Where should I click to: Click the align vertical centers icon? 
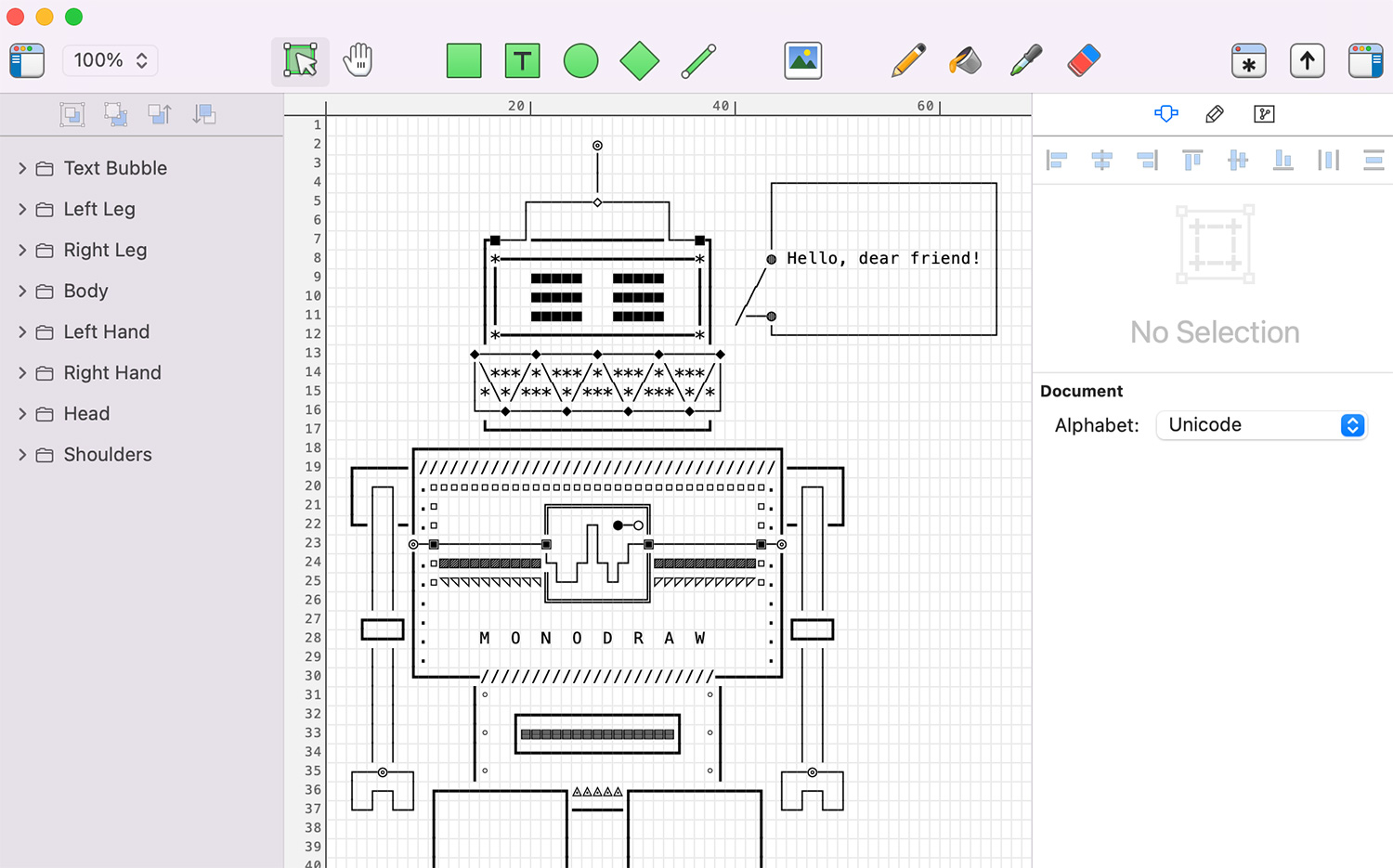click(1238, 160)
